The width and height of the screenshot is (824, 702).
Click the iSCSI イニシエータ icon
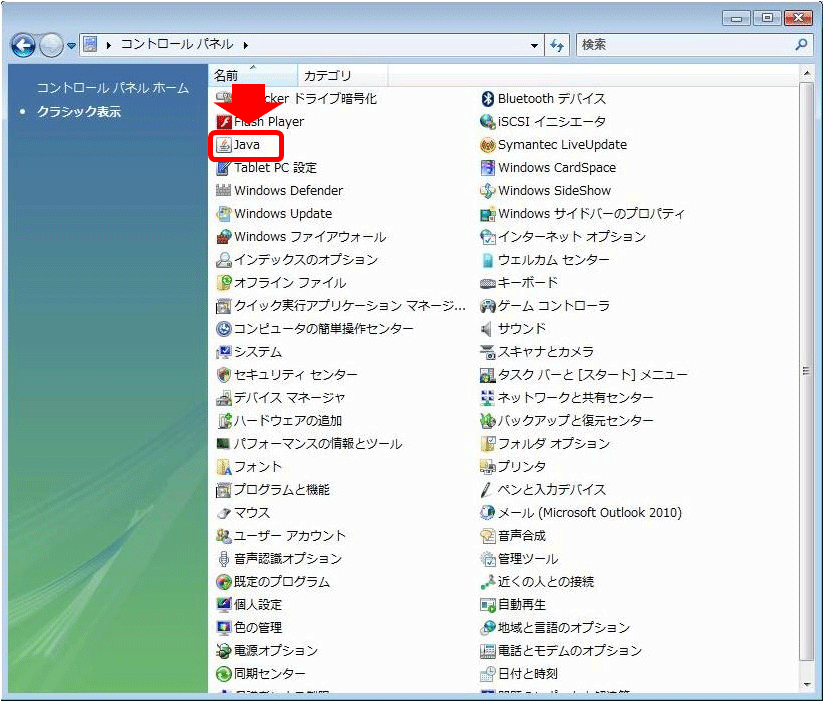[x=488, y=122]
